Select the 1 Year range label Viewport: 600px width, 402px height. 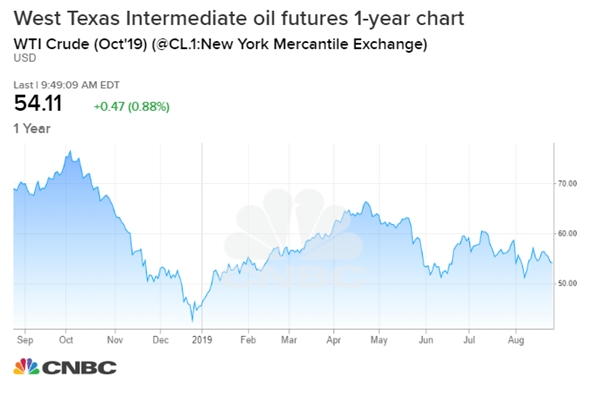point(32,126)
